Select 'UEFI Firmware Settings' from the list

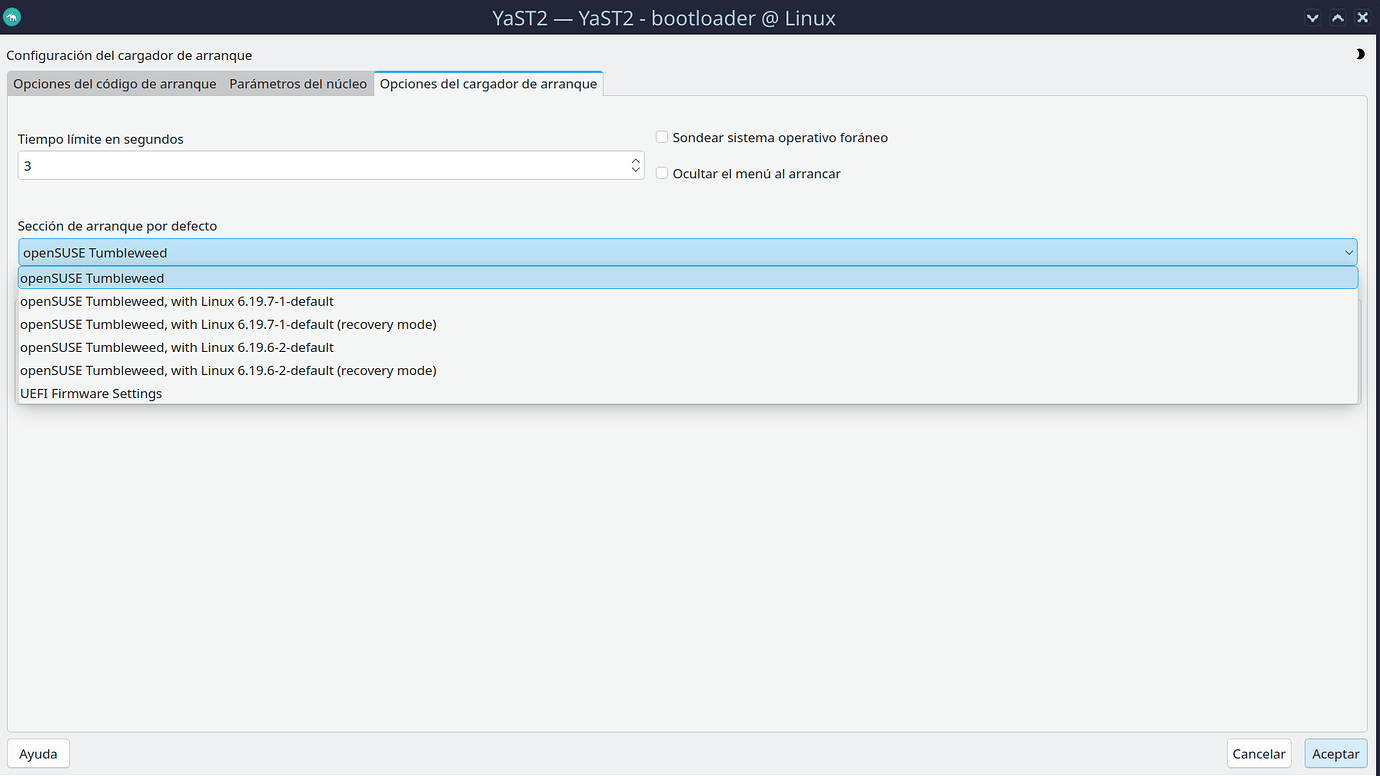[x=91, y=393]
